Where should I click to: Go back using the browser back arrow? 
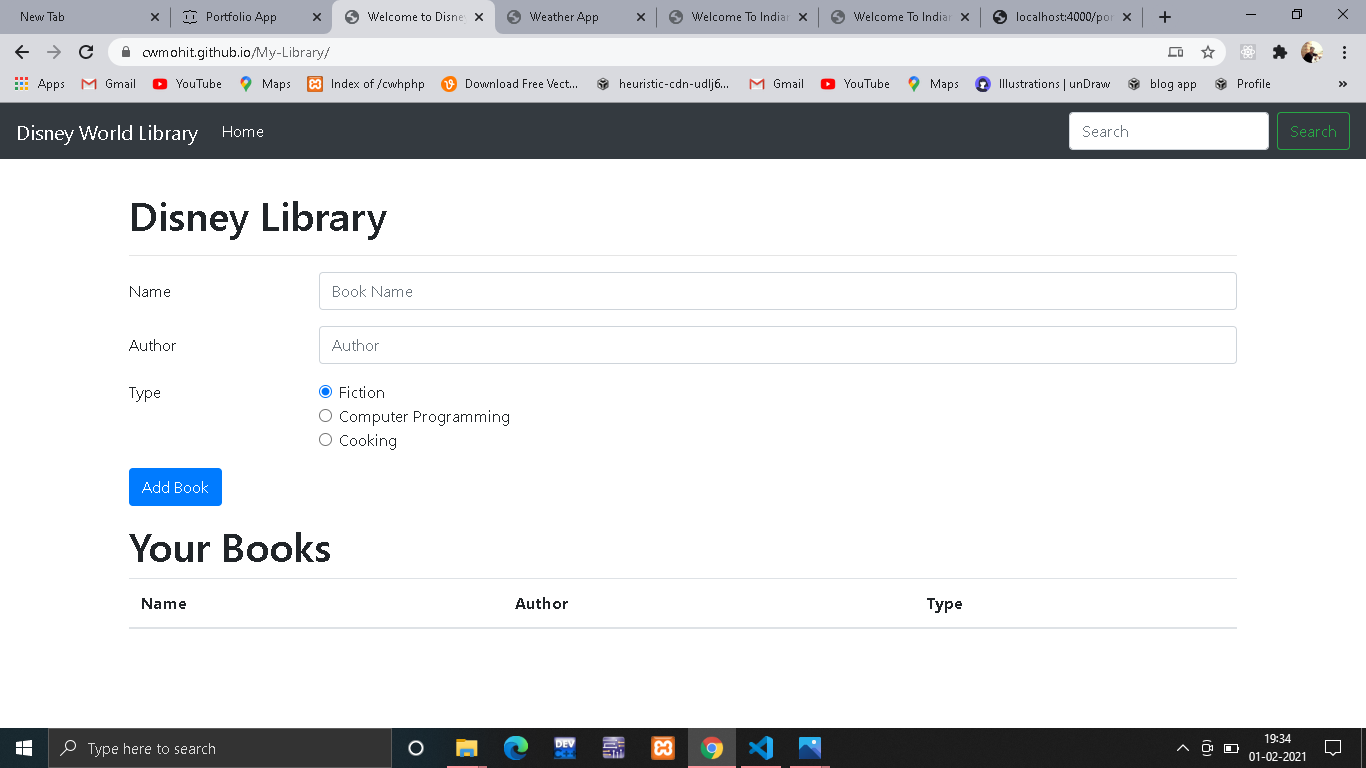[x=22, y=52]
